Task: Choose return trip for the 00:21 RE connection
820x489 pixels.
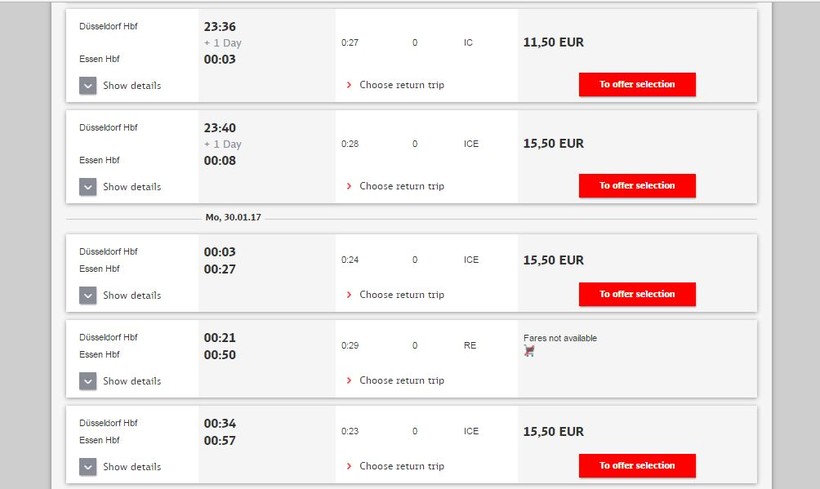Action: [x=402, y=381]
